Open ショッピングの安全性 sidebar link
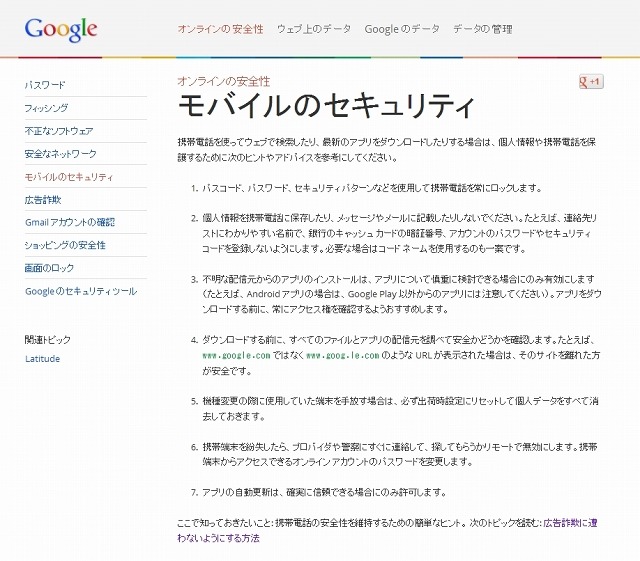 click(65, 245)
